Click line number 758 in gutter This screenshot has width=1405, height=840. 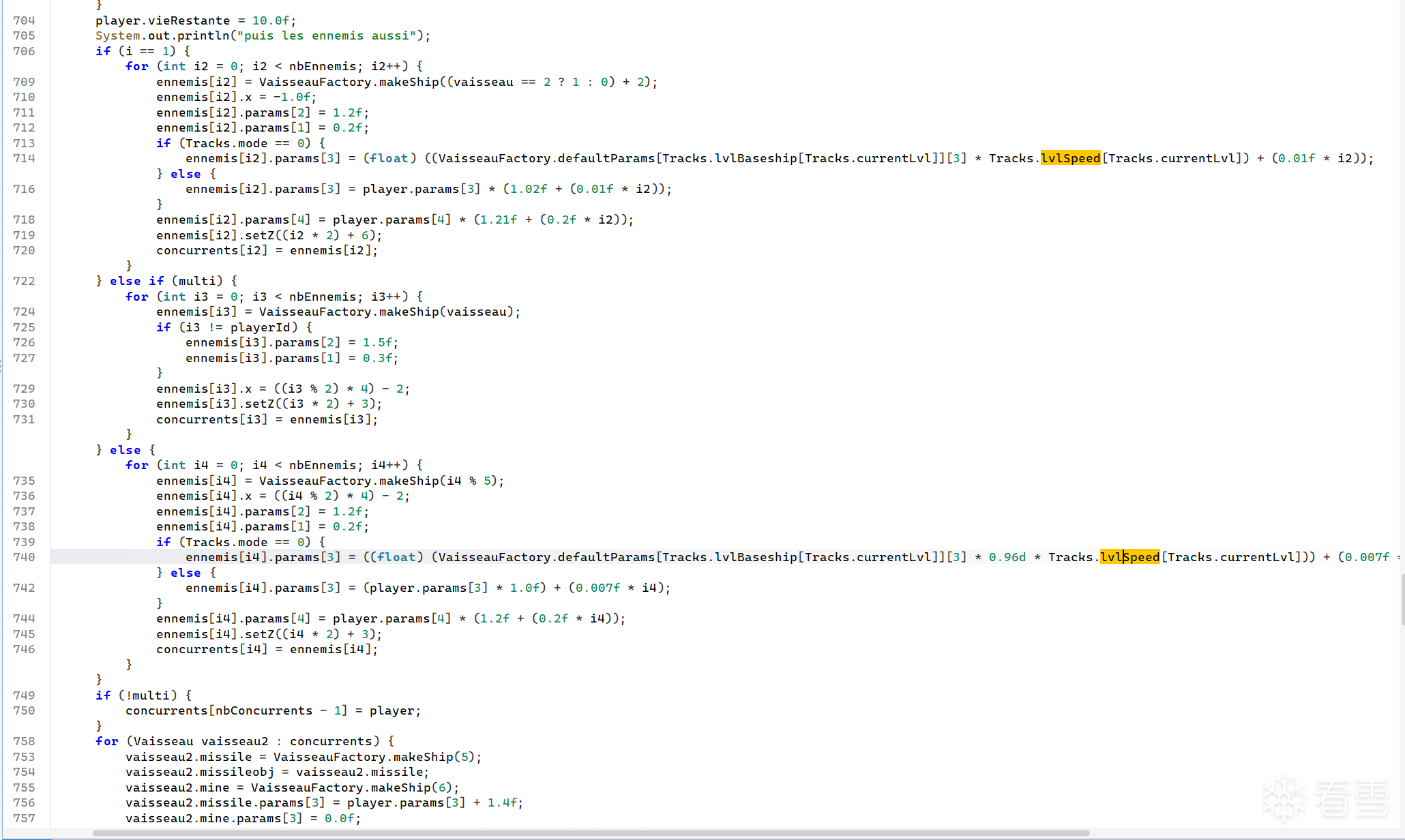coord(24,741)
